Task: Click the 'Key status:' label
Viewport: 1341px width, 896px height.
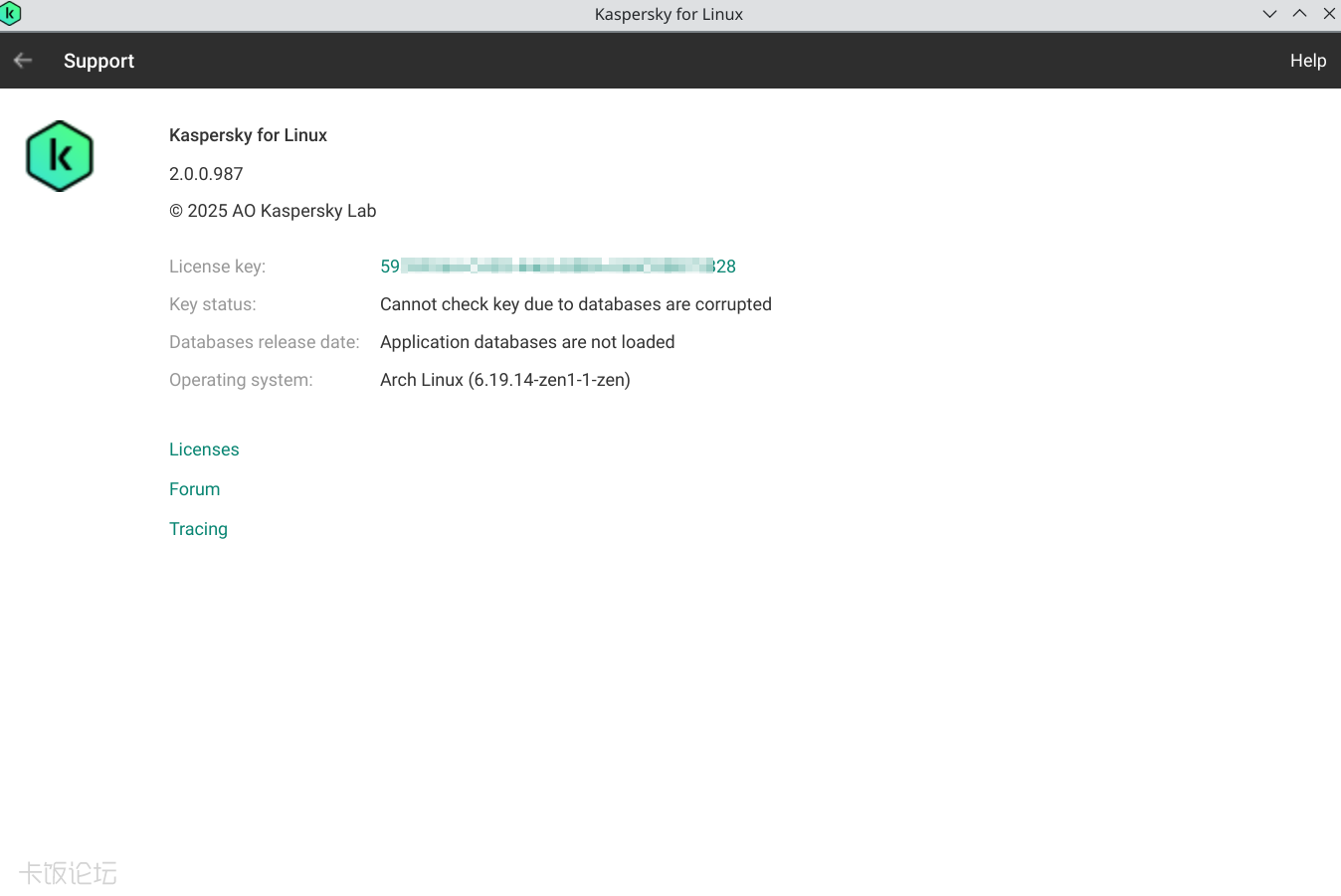Action: point(213,304)
